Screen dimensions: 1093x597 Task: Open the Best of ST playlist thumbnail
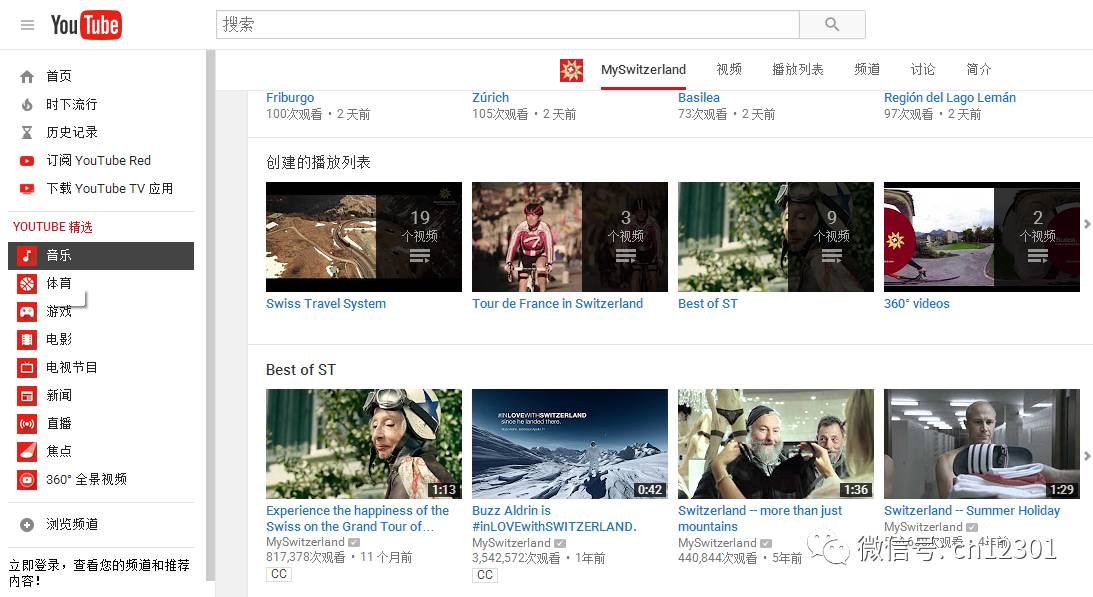tap(775, 237)
